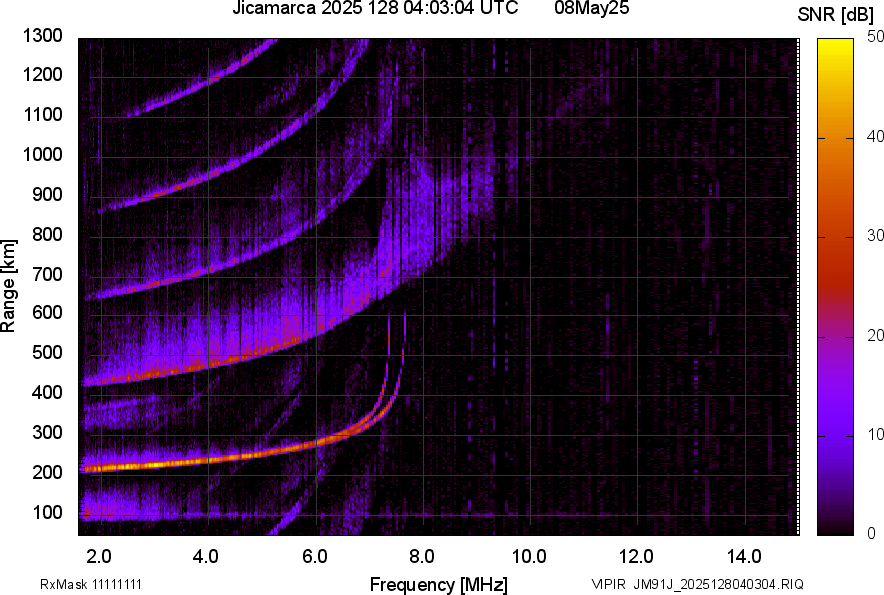The height and width of the screenshot is (595, 884).
Task: Click the range tick label '800'
Action: pyautogui.click(x=47, y=234)
